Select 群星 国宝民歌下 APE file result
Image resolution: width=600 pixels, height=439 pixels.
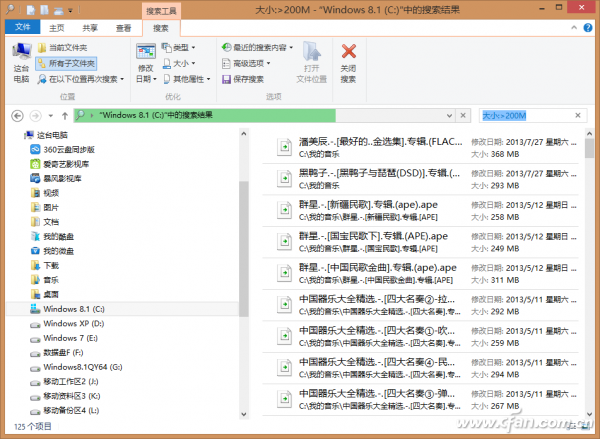420,242
